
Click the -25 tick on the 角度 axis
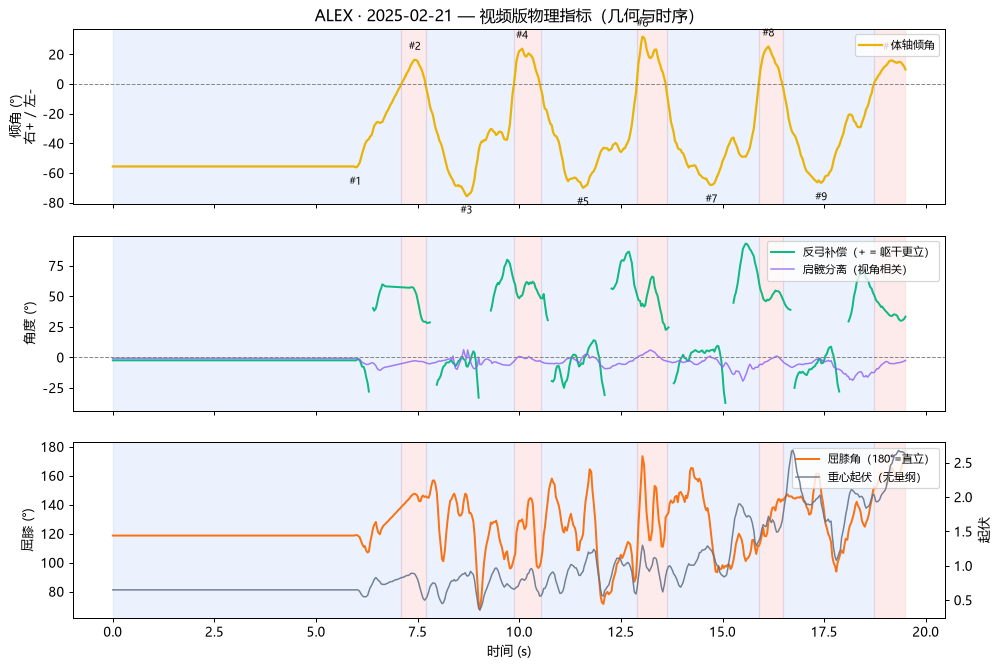pyautogui.click(x=54, y=389)
